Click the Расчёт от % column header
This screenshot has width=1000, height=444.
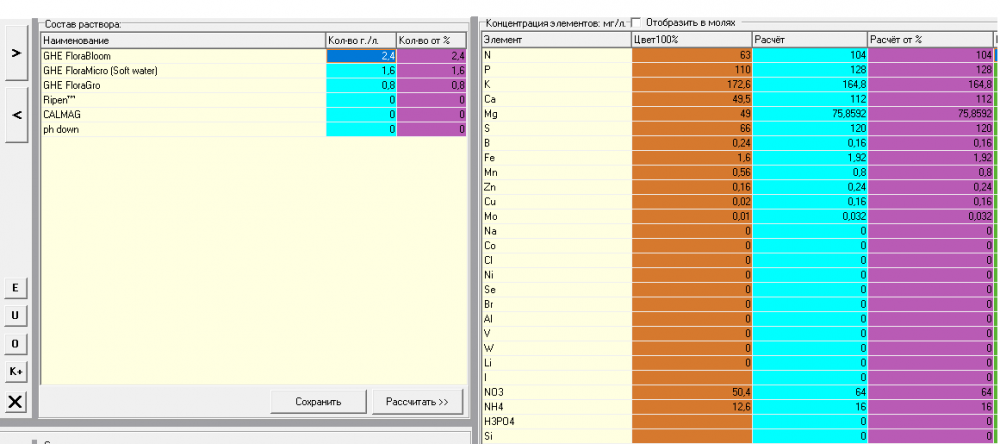point(930,40)
